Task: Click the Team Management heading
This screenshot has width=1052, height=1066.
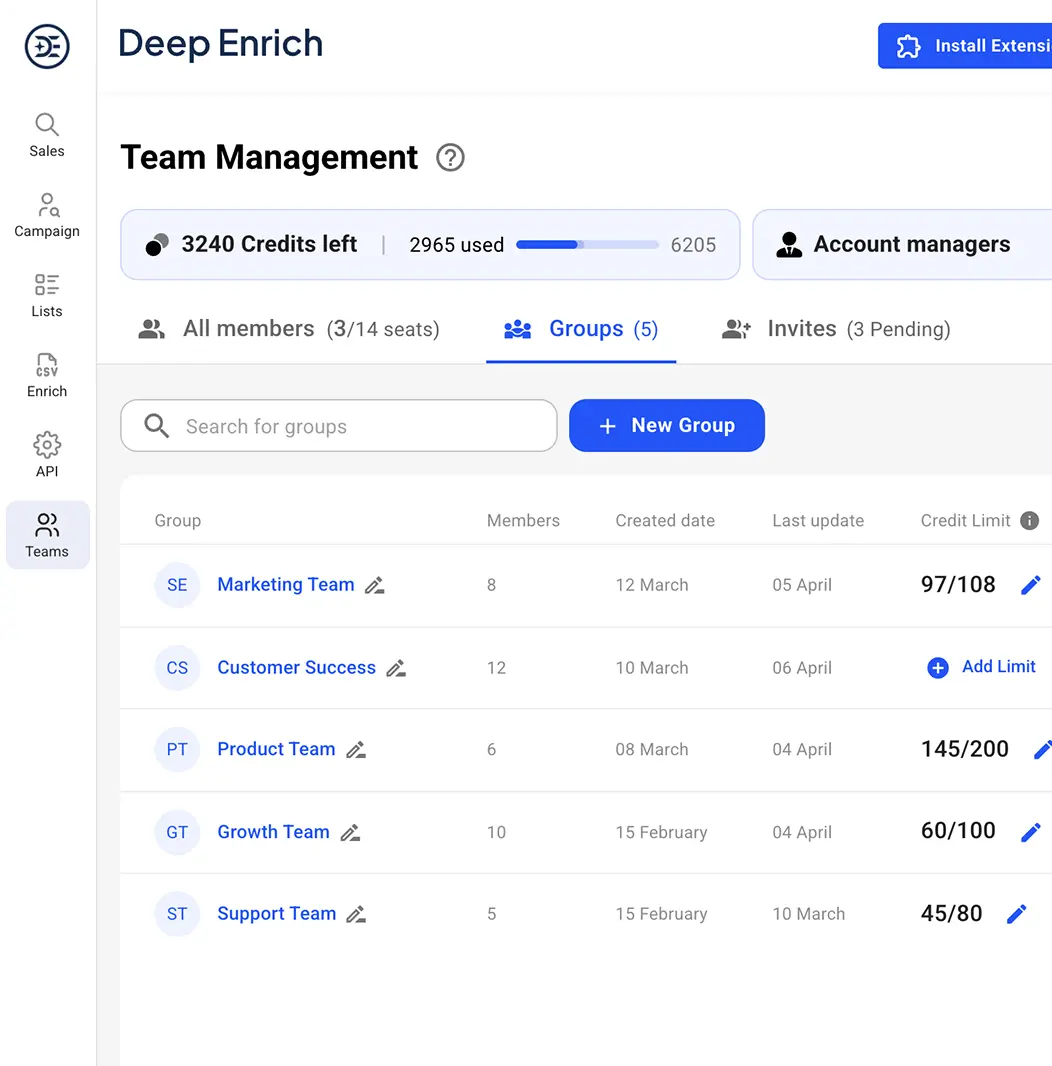Action: [269, 158]
